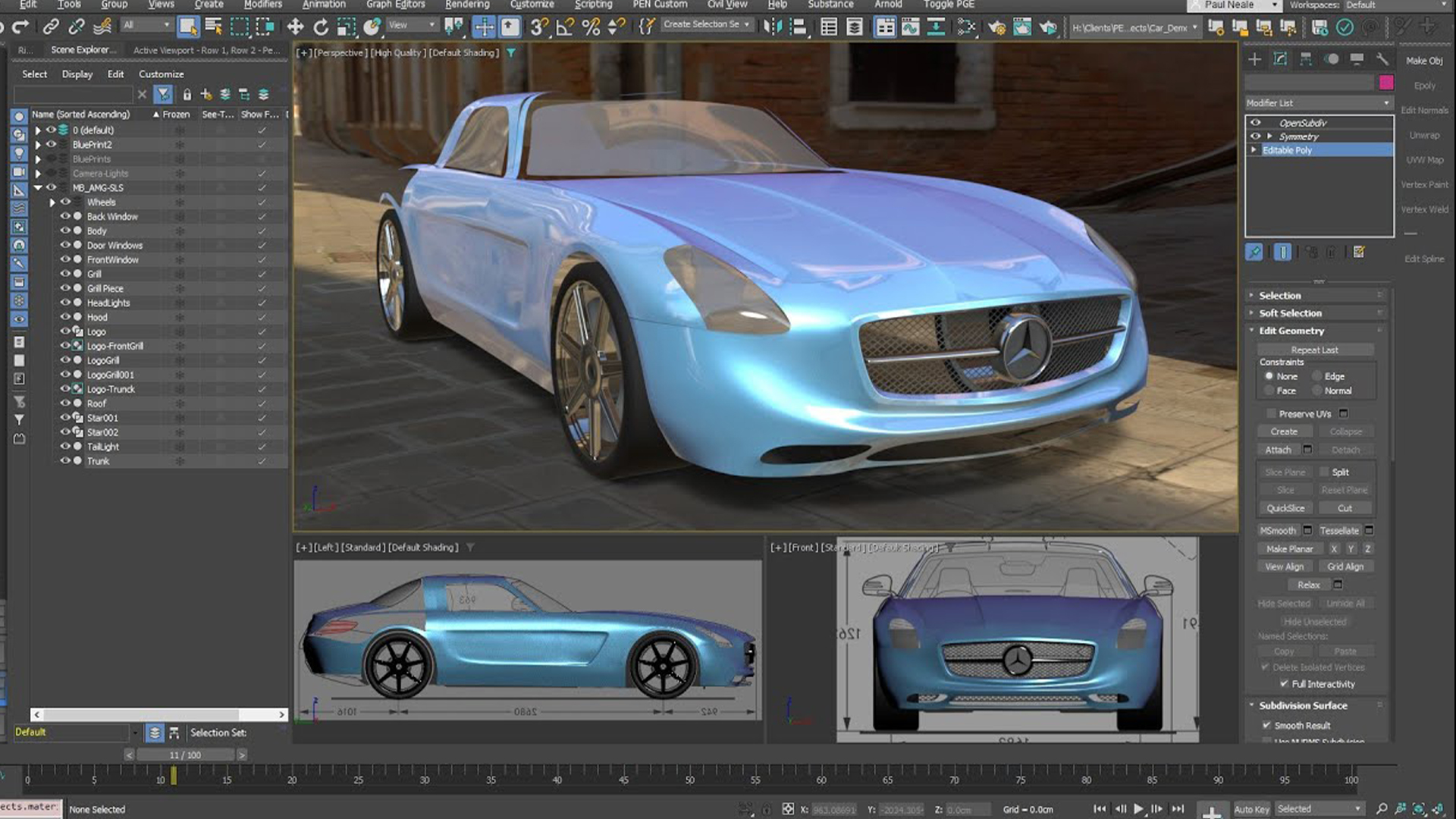The image size is (1456, 819).
Task: Switch to the Create command panel
Action: 1255,59
